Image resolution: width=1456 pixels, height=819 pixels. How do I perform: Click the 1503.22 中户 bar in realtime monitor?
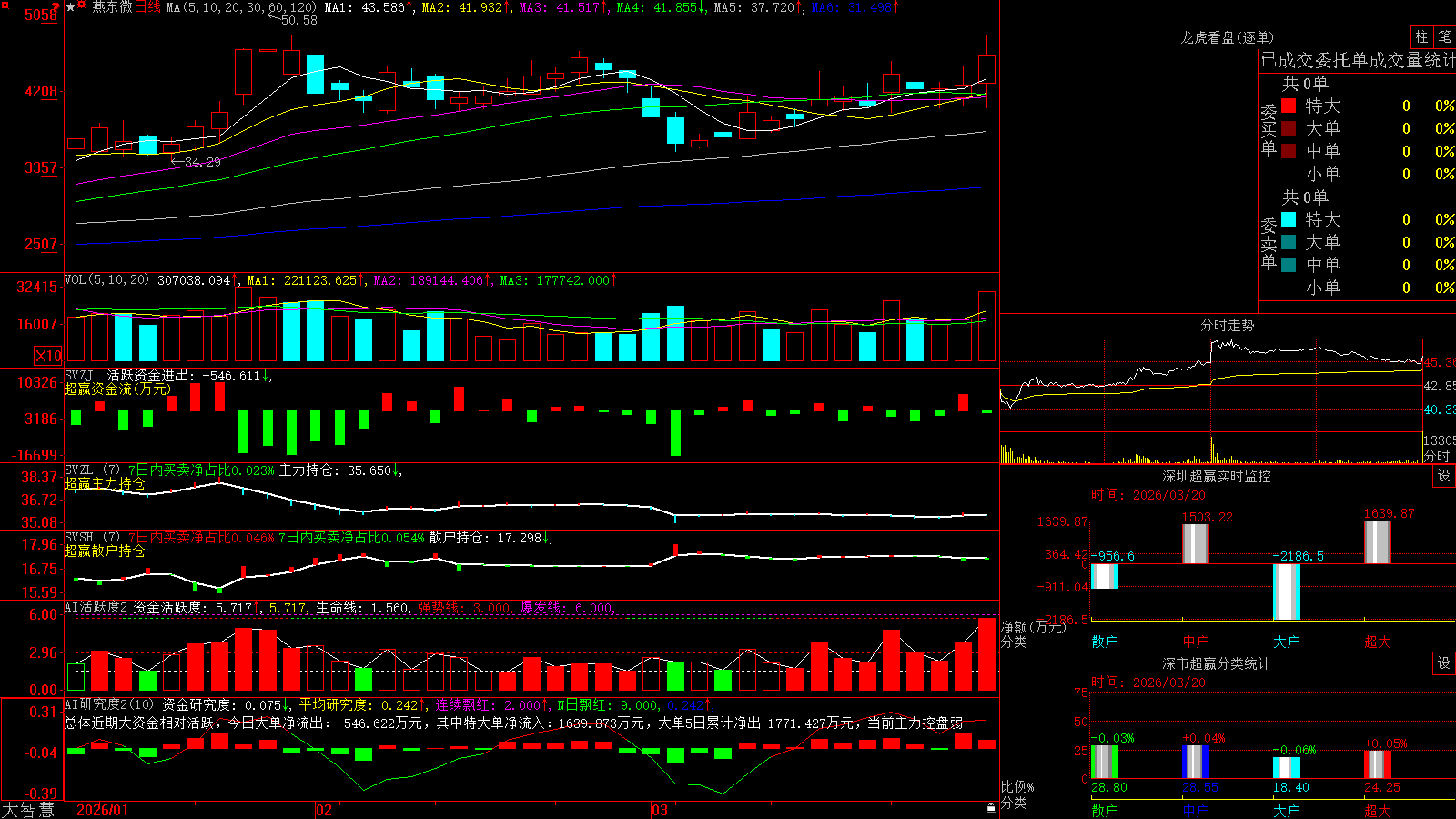(x=1196, y=543)
